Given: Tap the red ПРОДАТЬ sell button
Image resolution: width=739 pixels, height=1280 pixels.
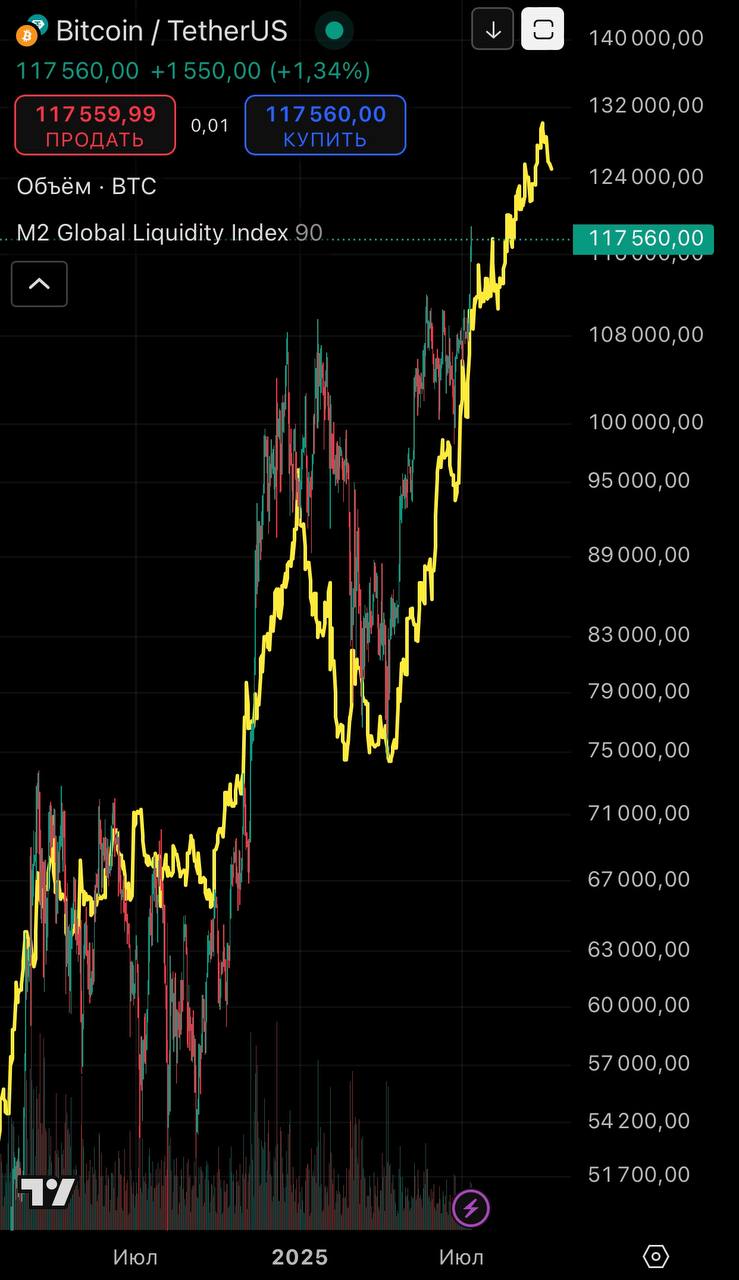Looking at the screenshot, I should 95,125.
